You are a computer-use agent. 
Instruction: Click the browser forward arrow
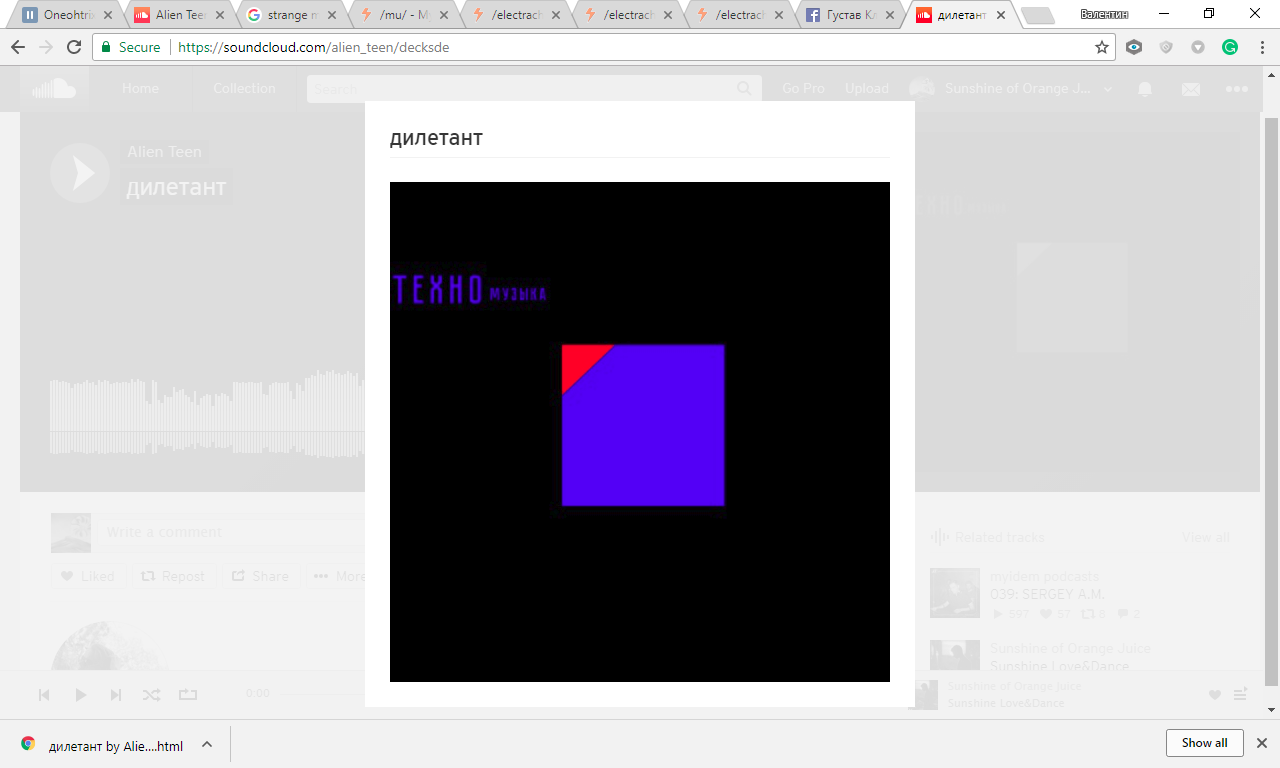(x=46, y=47)
